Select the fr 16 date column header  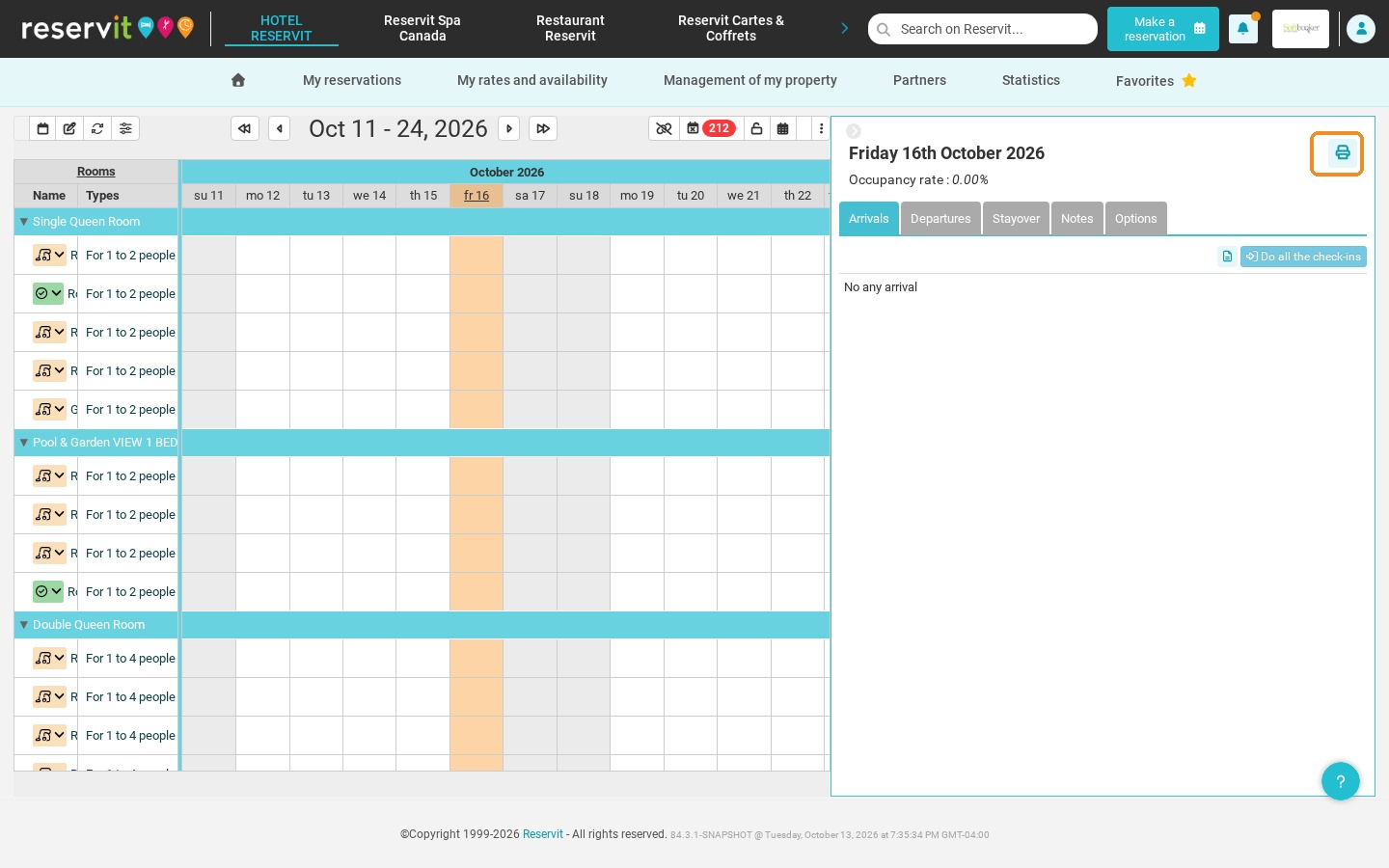coord(477,195)
